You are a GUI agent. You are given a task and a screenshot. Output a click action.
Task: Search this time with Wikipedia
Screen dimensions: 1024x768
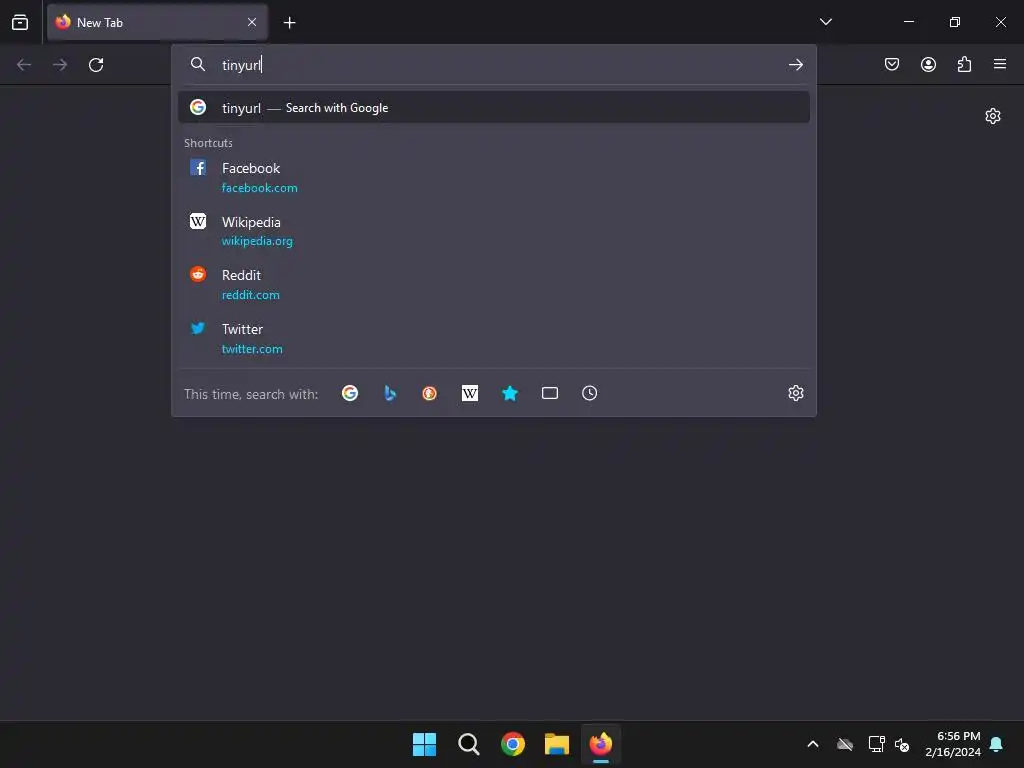[470, 393]
